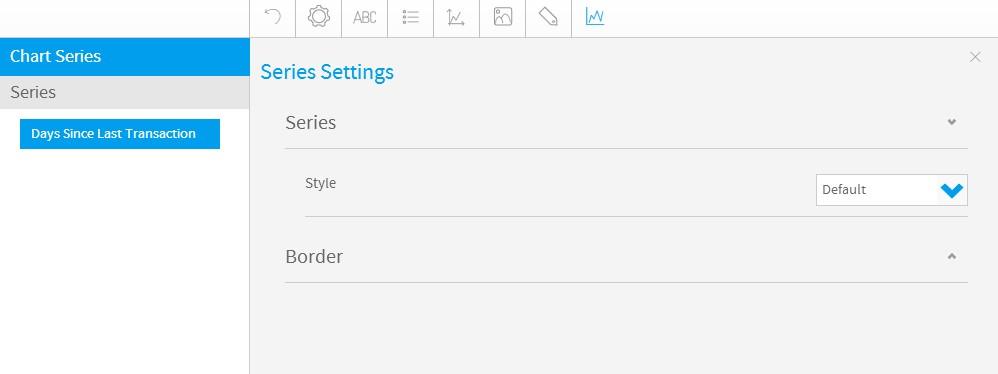The width and height of the screenshot is (998, 374).
Task: Select the blue series line chart icon
Action: pyautogui.click(x=594, y=17)
